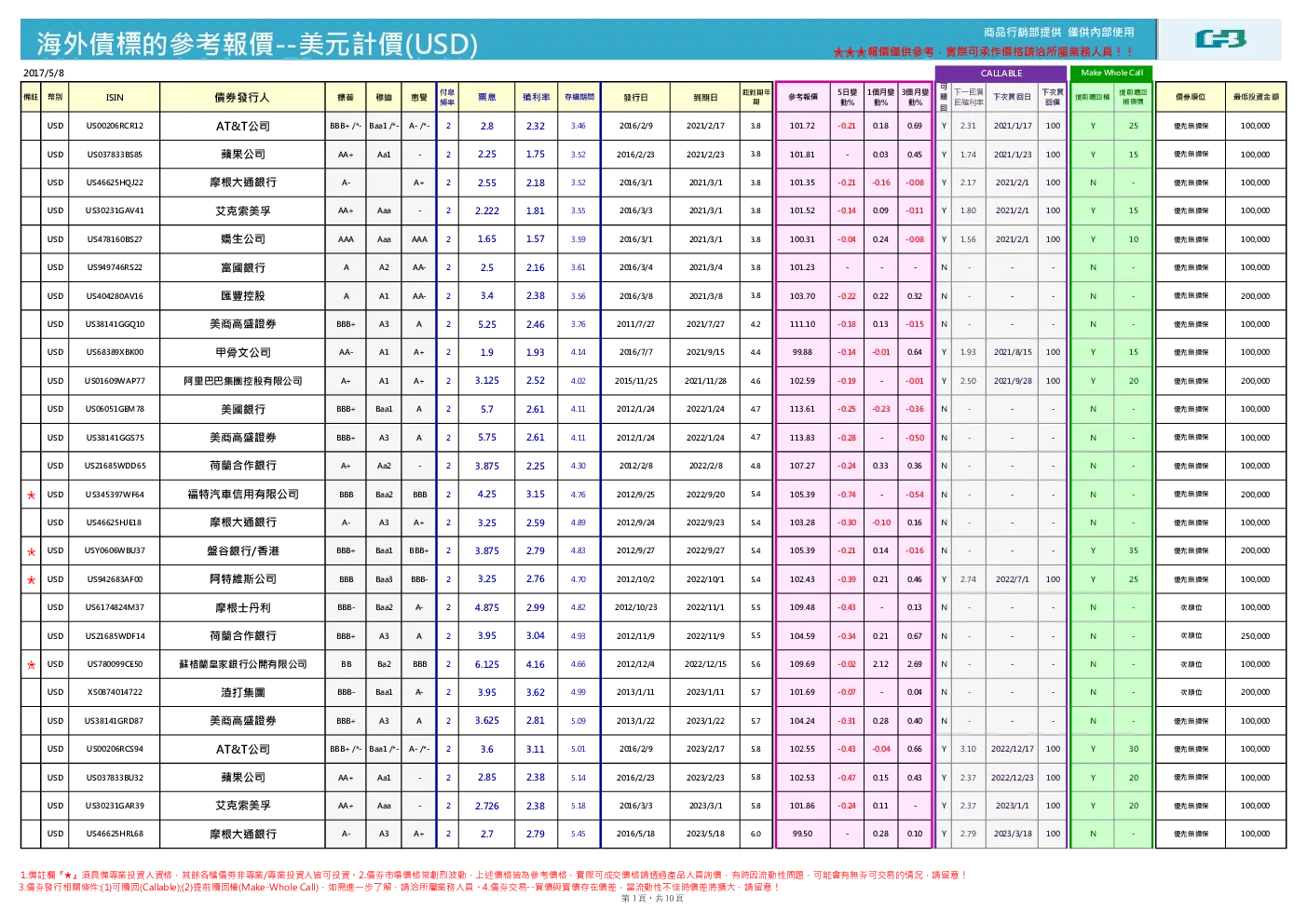
Task: Click the 最低投資金額 column header
Action: point(1256,97)
